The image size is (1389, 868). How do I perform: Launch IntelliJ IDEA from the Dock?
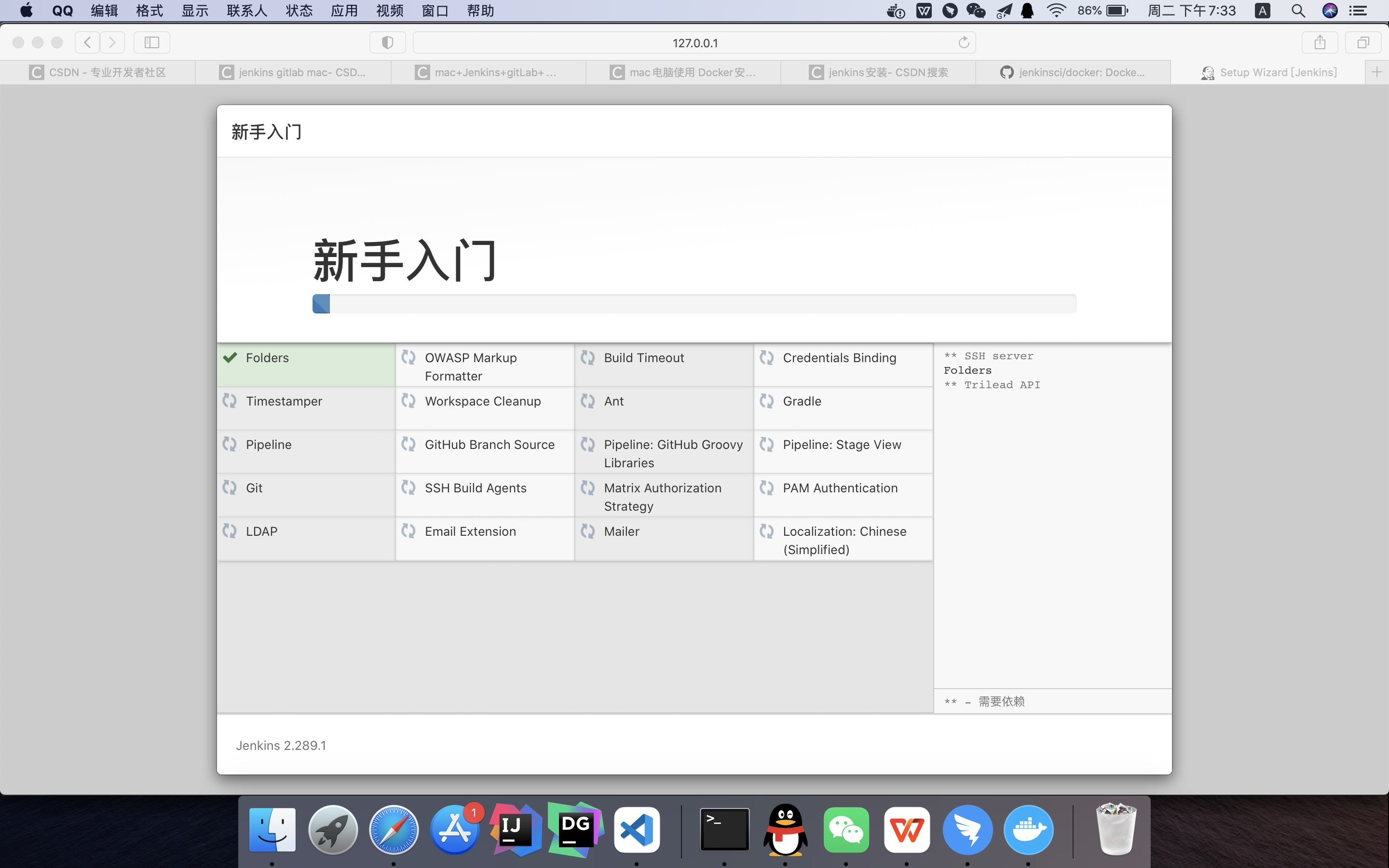pos(515,829)
